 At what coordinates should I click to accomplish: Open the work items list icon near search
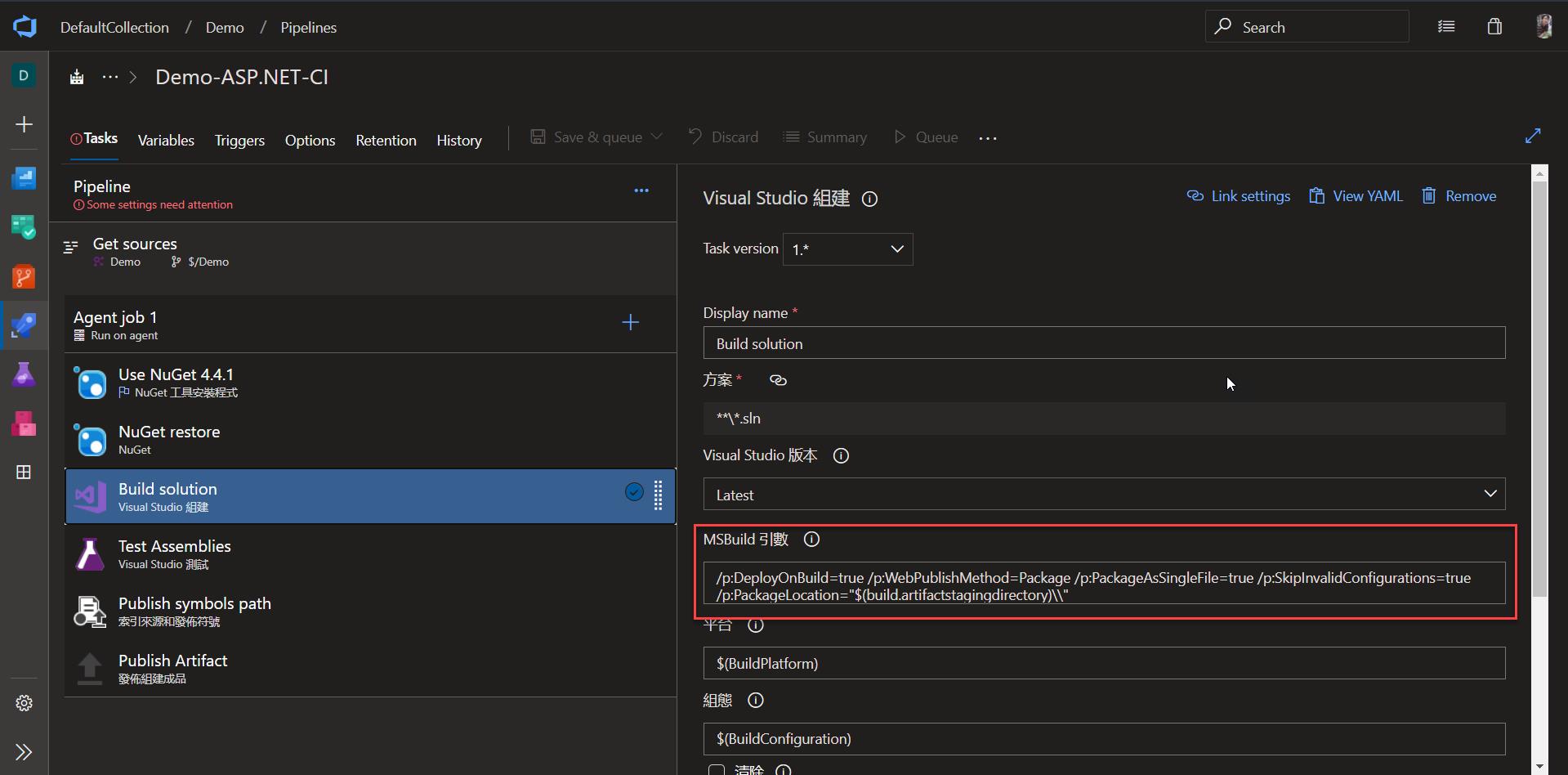[x=1445, y=26]
